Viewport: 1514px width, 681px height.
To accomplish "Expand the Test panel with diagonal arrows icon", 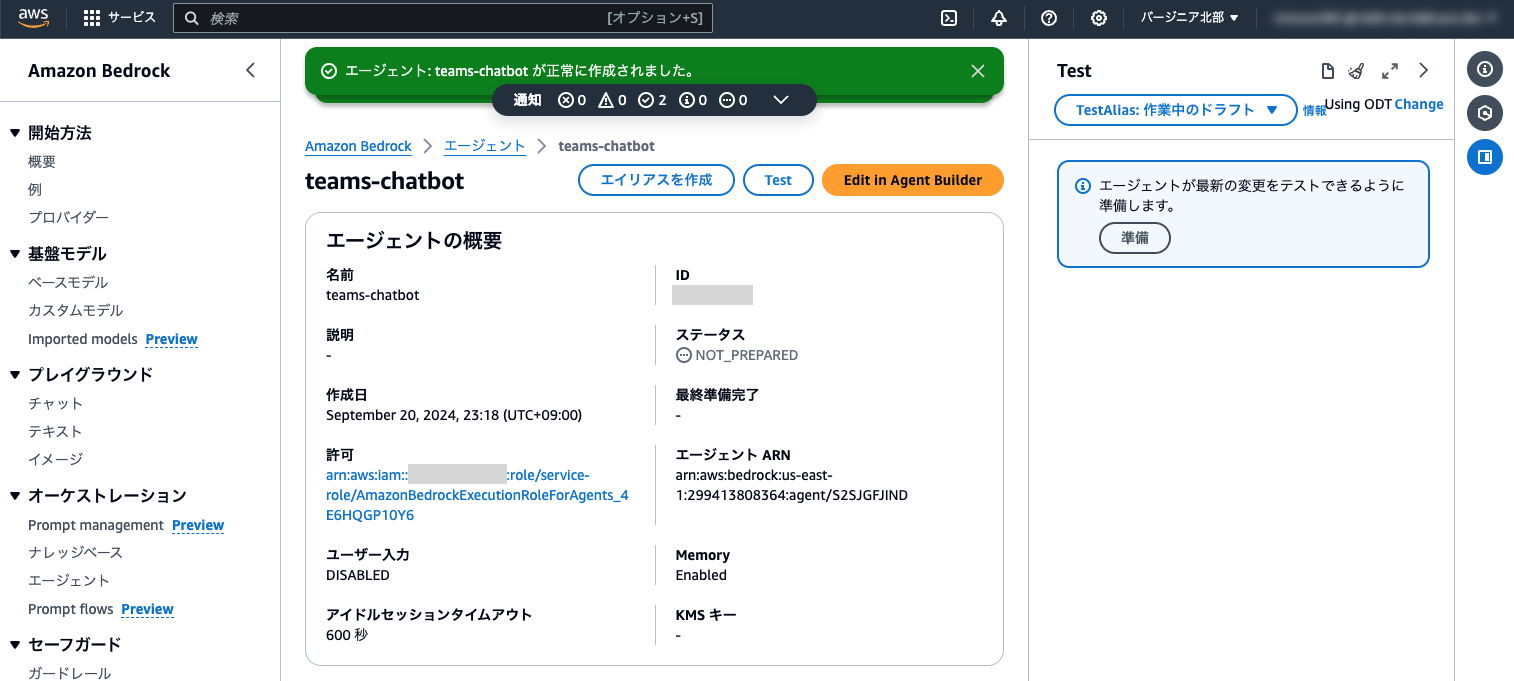I will (1390, 70).
